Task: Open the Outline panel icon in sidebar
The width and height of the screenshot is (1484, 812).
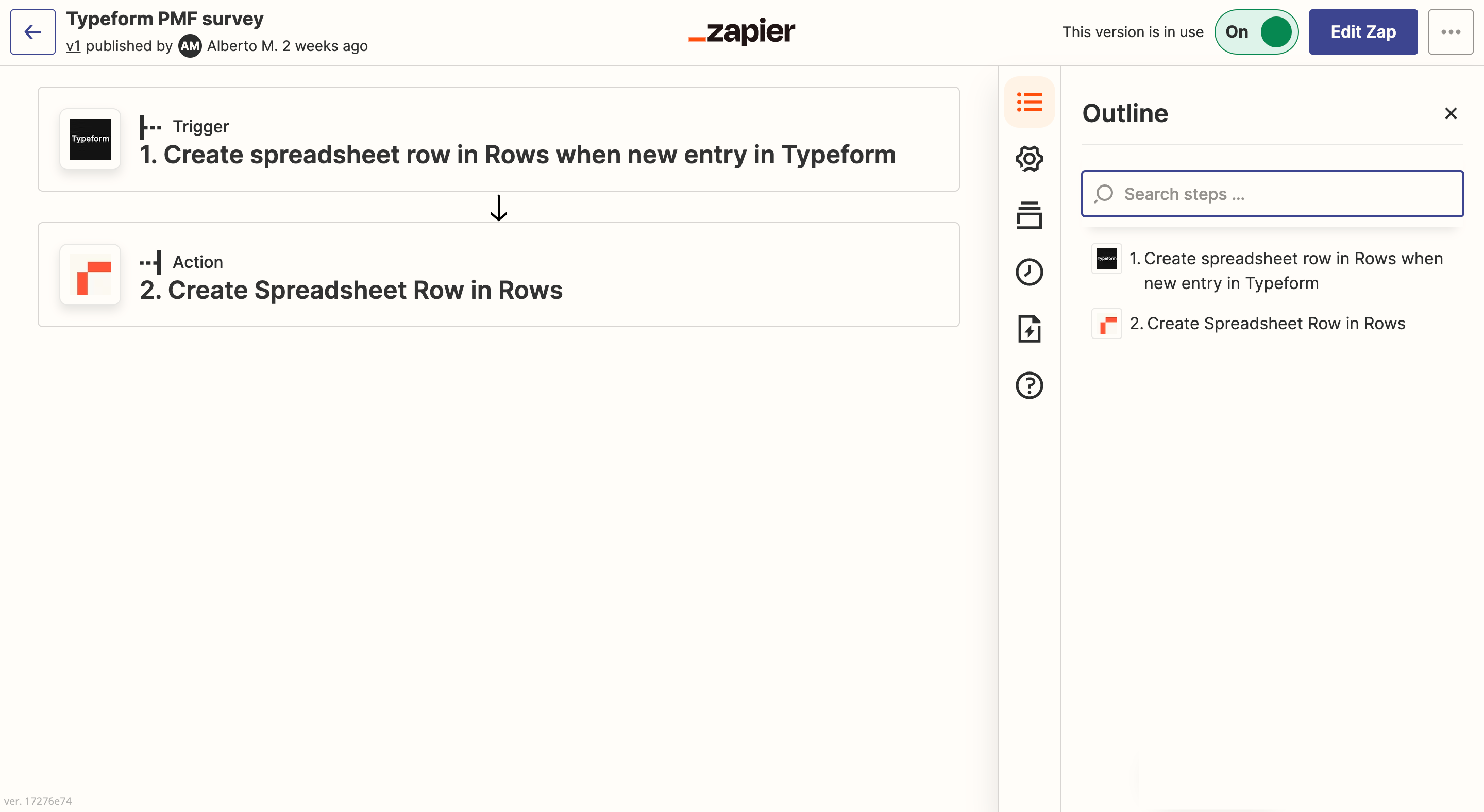Action: coord(1029,103)
